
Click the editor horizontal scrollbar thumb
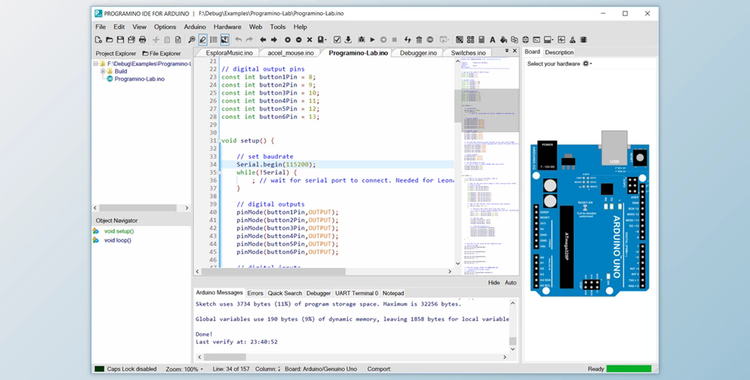point(273,271)
